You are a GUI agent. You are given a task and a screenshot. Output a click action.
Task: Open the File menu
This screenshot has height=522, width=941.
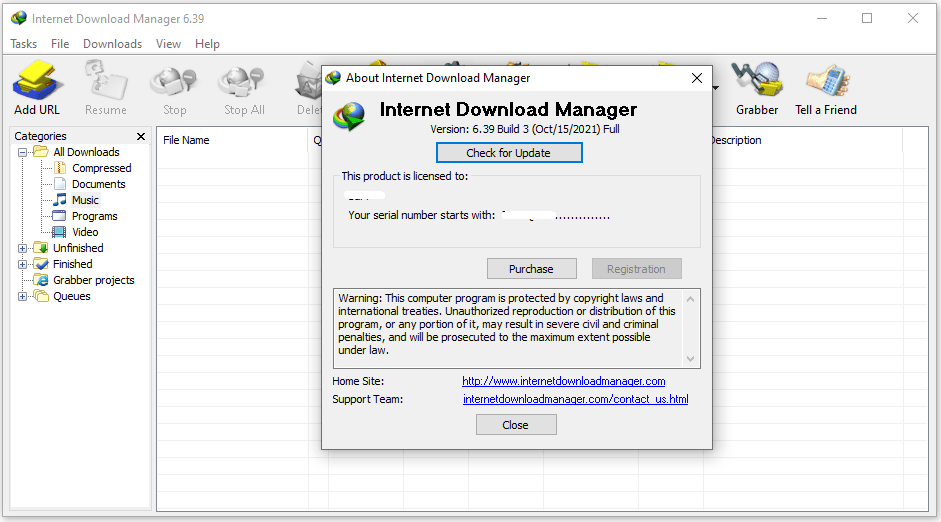pos(60,44)
